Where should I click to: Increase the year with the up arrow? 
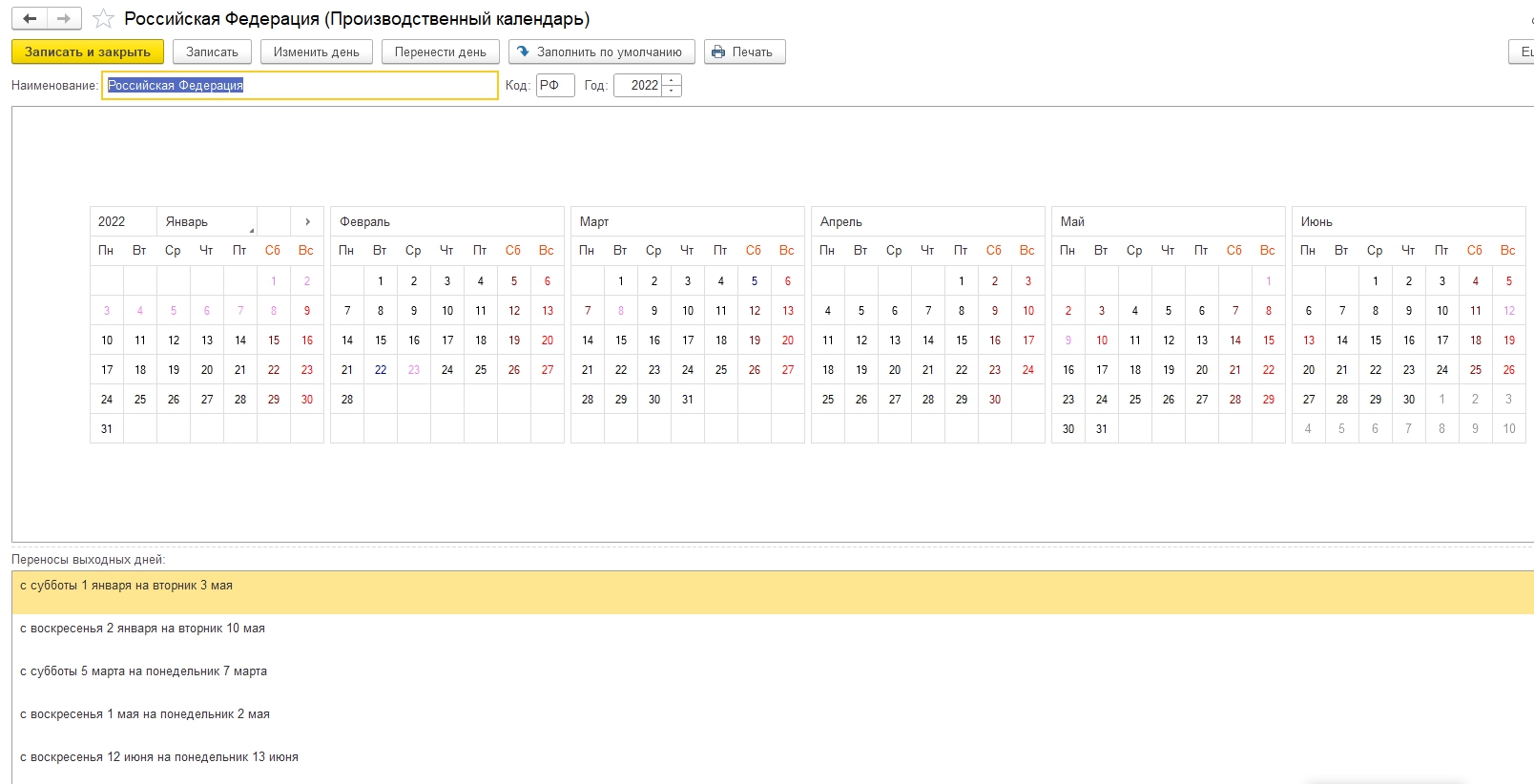pos(673,80)
